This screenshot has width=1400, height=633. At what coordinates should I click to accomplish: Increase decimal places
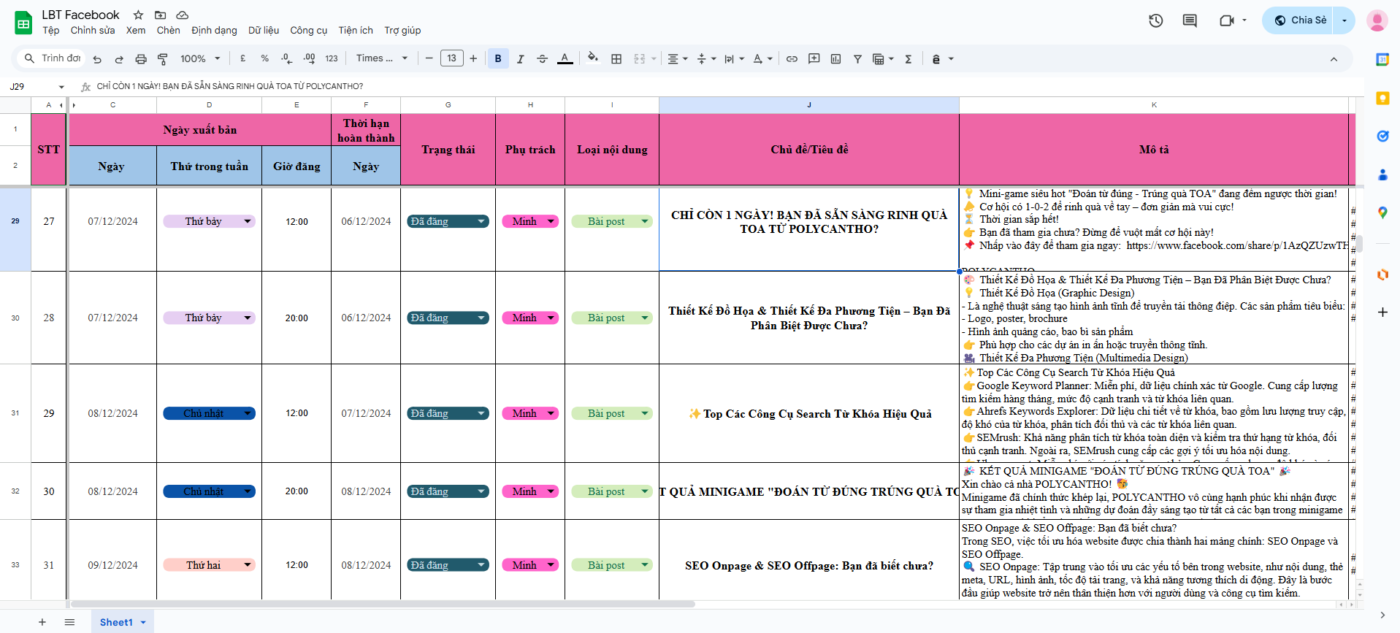coord(309,59)
